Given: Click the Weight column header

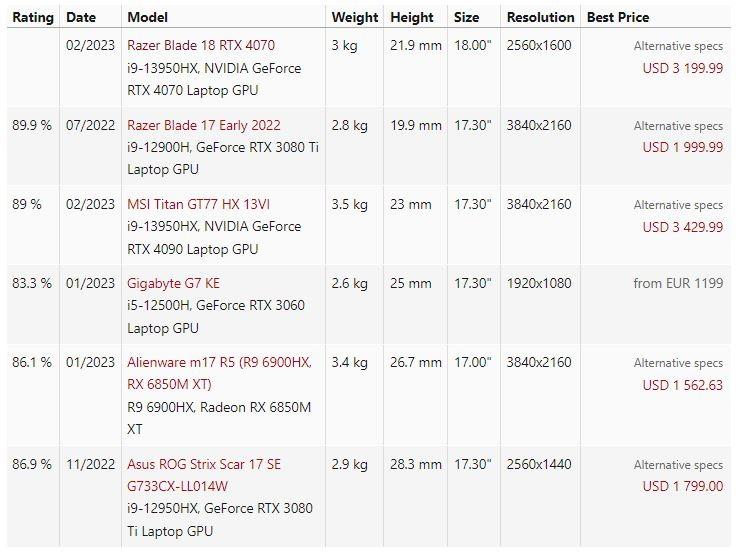Looking at the screenshot, I should click(x=355, y=17).
